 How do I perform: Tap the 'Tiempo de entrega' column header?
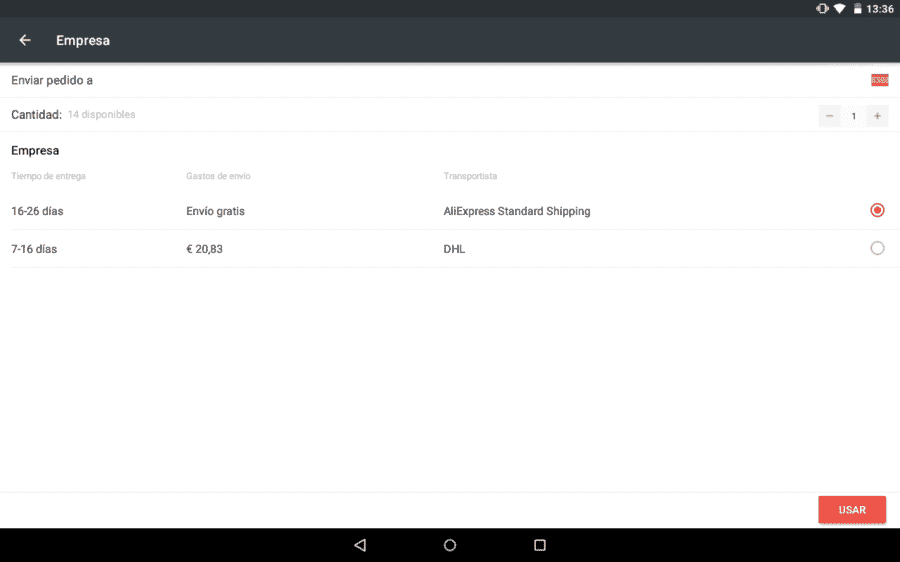pos(48,176)
